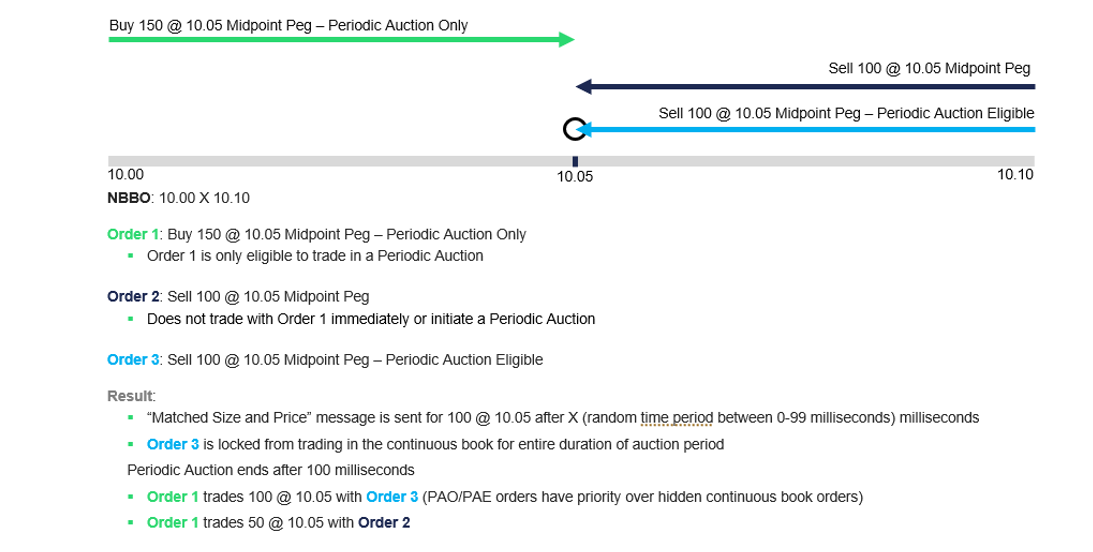
Task: Click the green bullet beside 'Matched Size and Price'
Action: click(130, 417)
